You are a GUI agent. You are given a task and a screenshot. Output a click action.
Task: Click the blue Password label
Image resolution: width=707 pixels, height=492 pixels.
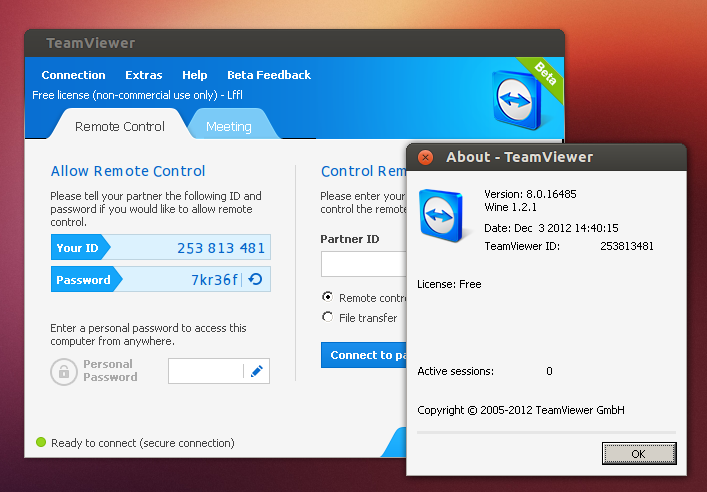(83, 280)
